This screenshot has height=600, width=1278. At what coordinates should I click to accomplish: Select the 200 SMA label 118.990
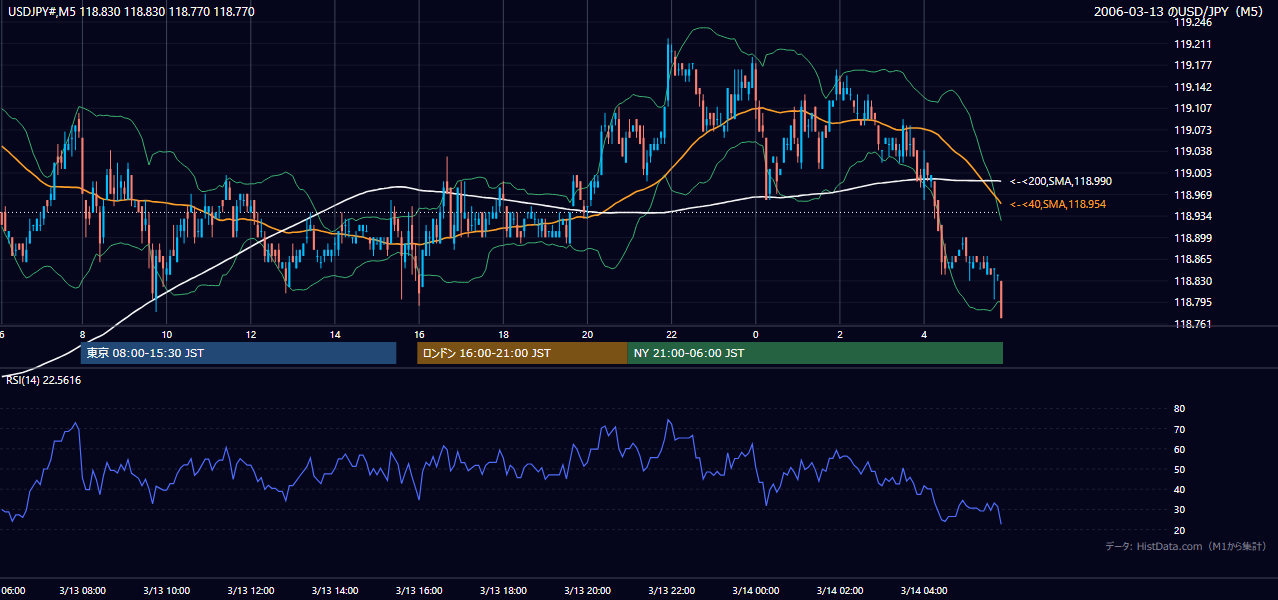coord(1061,181)
